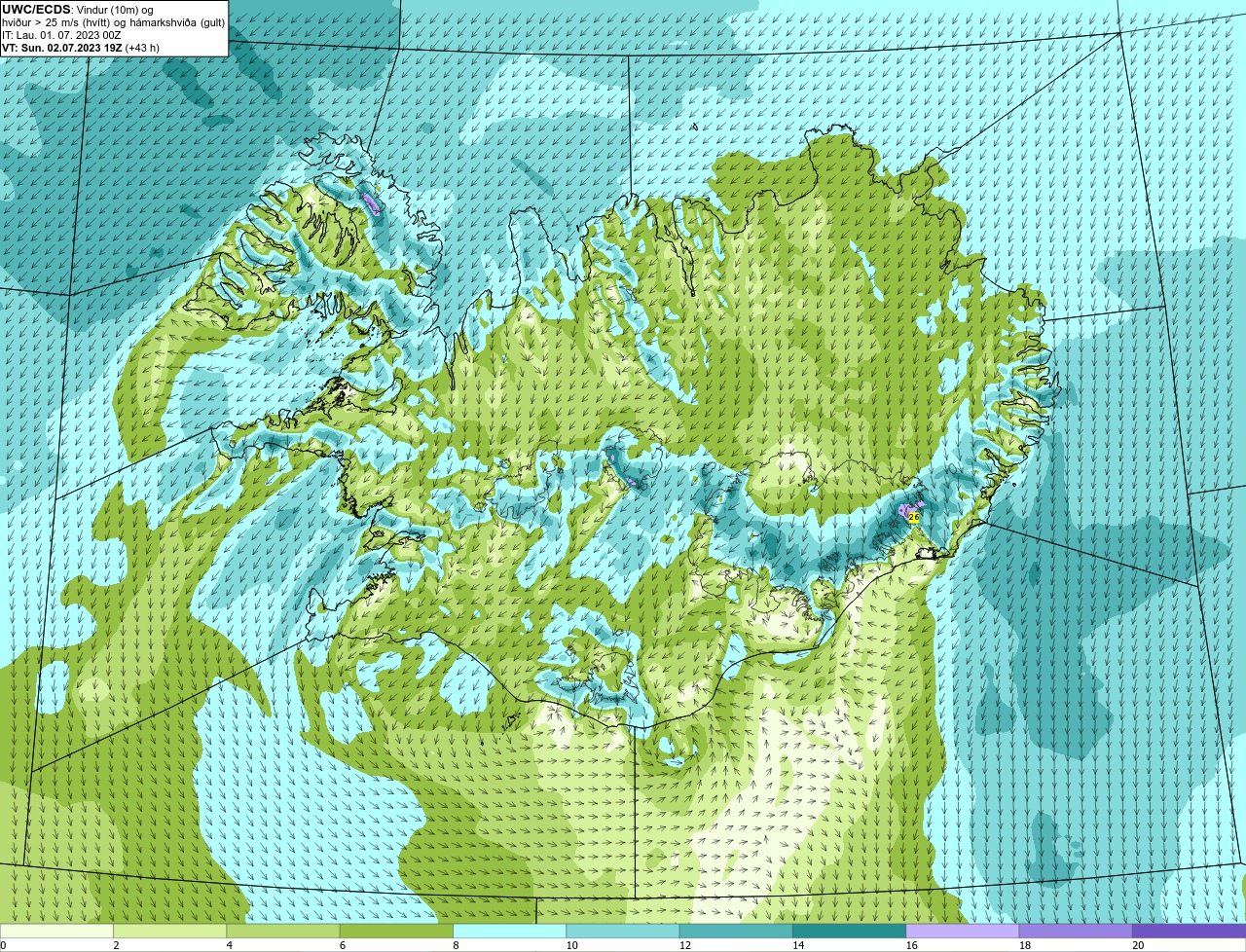The width and height of the screenshot is (1246, 952).
Task: Choose the 14–16 m/s dark teal swatch
Action: tap(849, 931)
